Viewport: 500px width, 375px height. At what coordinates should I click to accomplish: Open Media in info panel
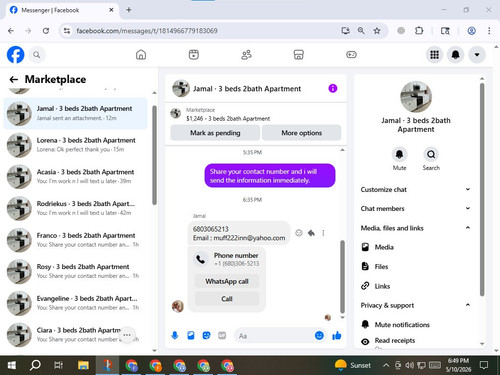click(x=416, y=247)
